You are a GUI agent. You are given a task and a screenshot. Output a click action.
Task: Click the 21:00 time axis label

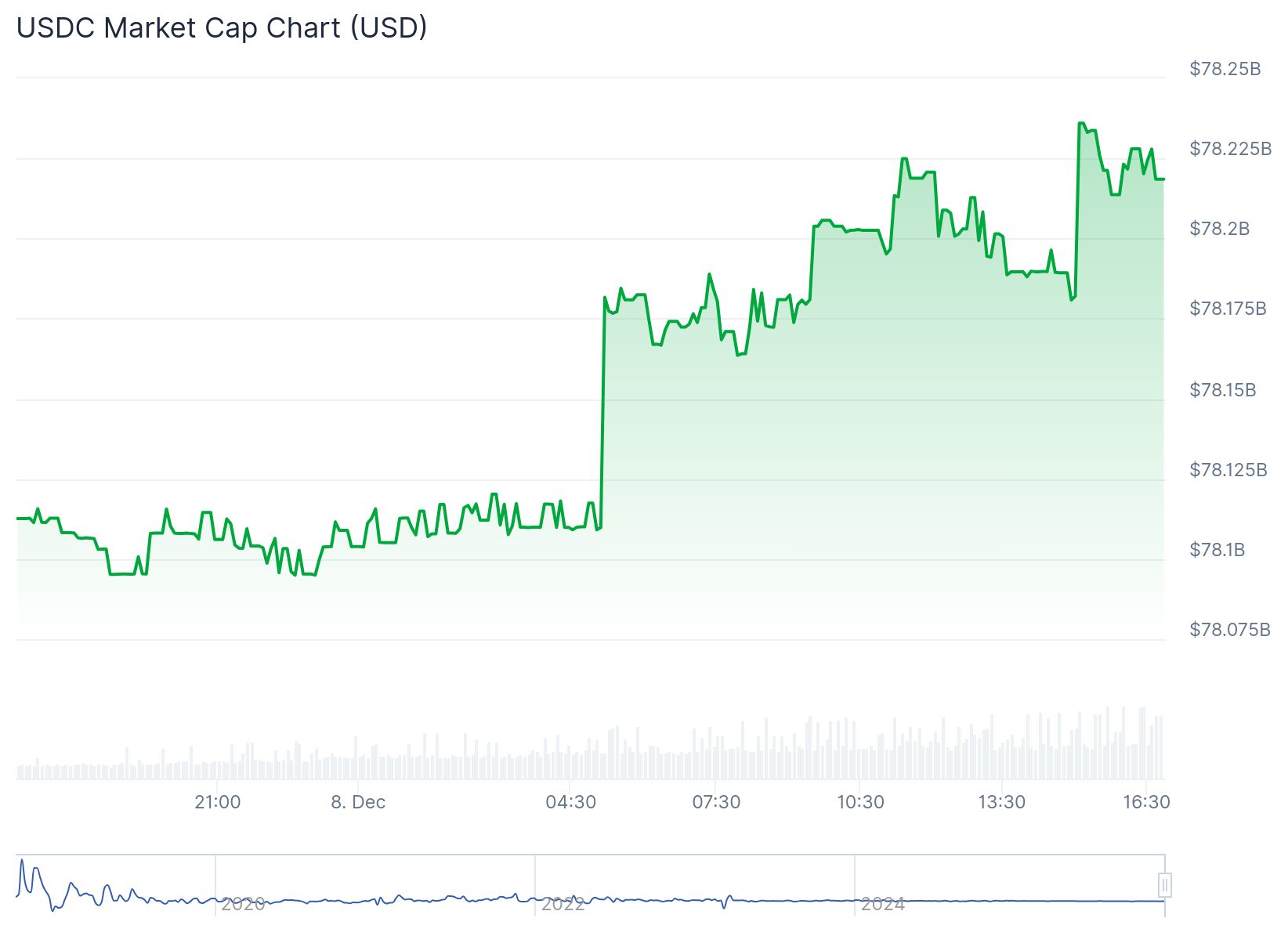218,802
